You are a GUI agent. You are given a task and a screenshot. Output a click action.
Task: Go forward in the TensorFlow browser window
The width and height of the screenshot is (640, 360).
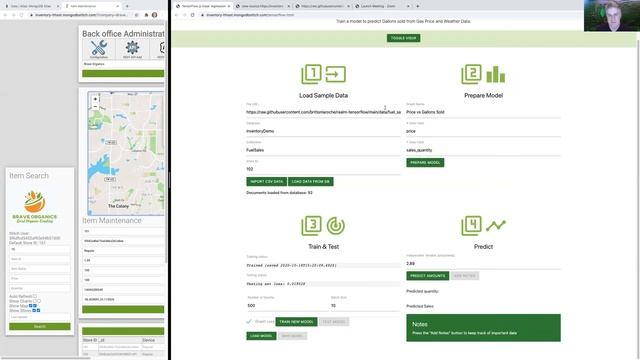click(184, 15)
